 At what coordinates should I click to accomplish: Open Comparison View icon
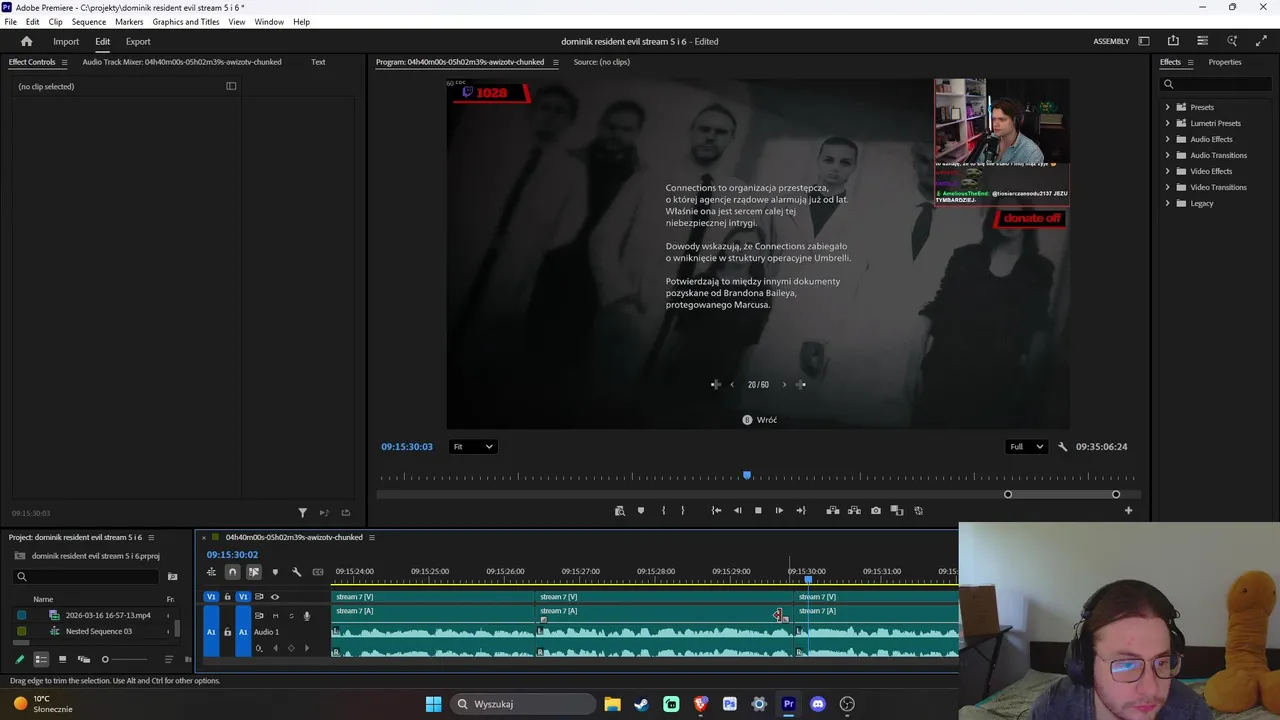click(x=897, y=510)
